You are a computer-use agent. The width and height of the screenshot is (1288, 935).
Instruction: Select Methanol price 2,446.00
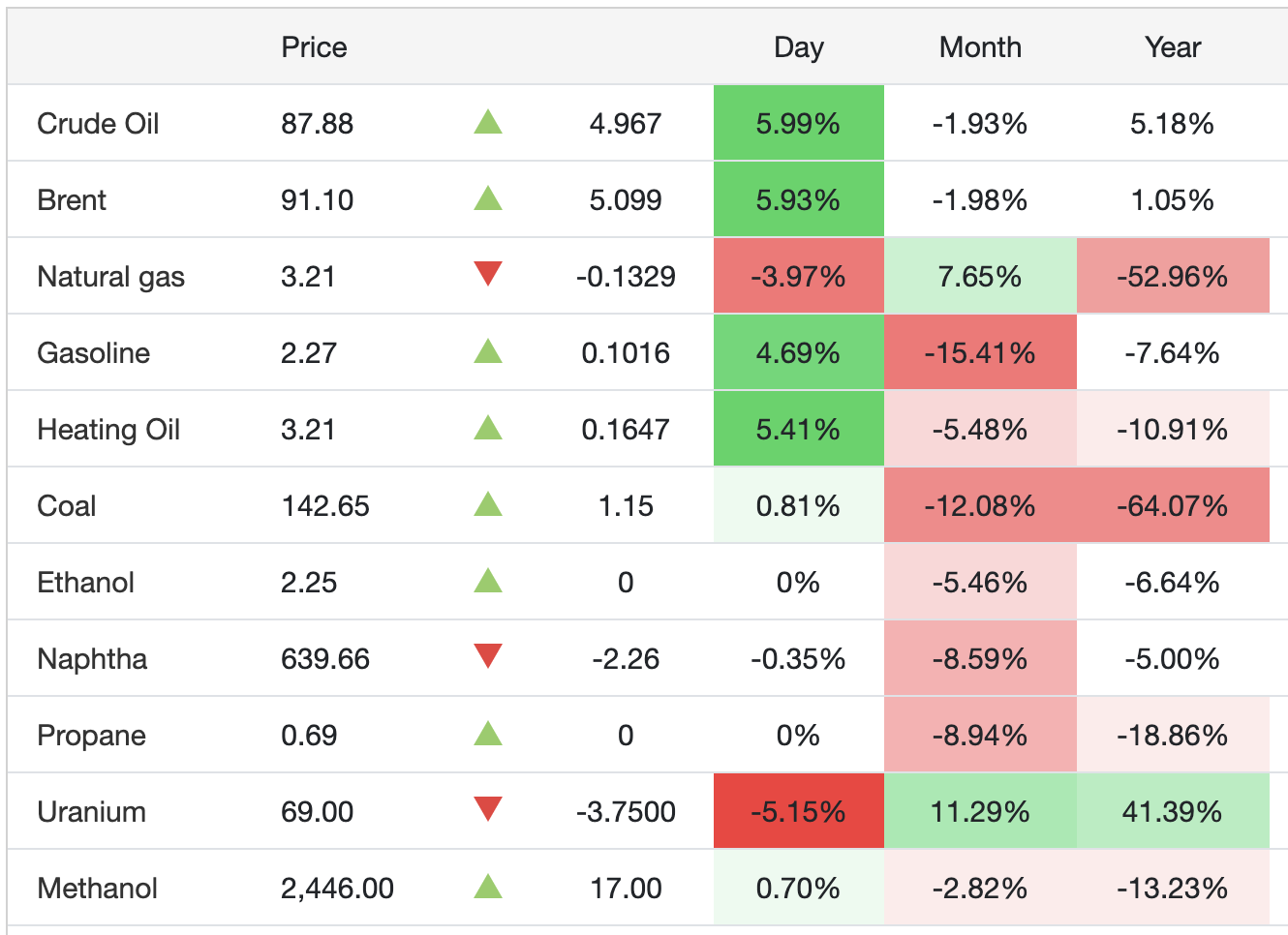pos(337,889)
